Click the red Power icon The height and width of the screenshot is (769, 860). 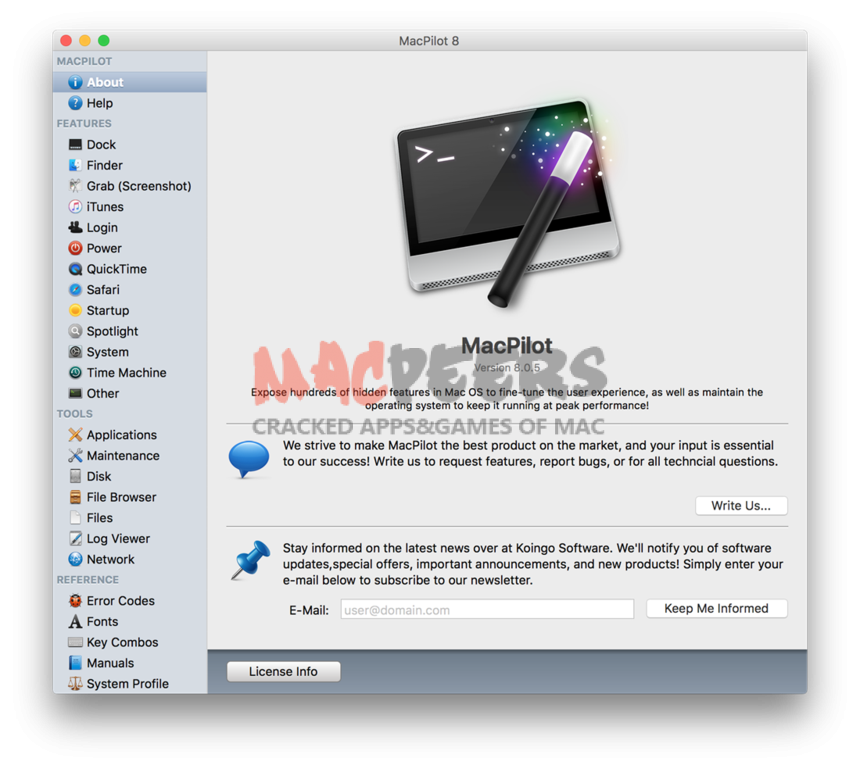click(x=75, y=248)
